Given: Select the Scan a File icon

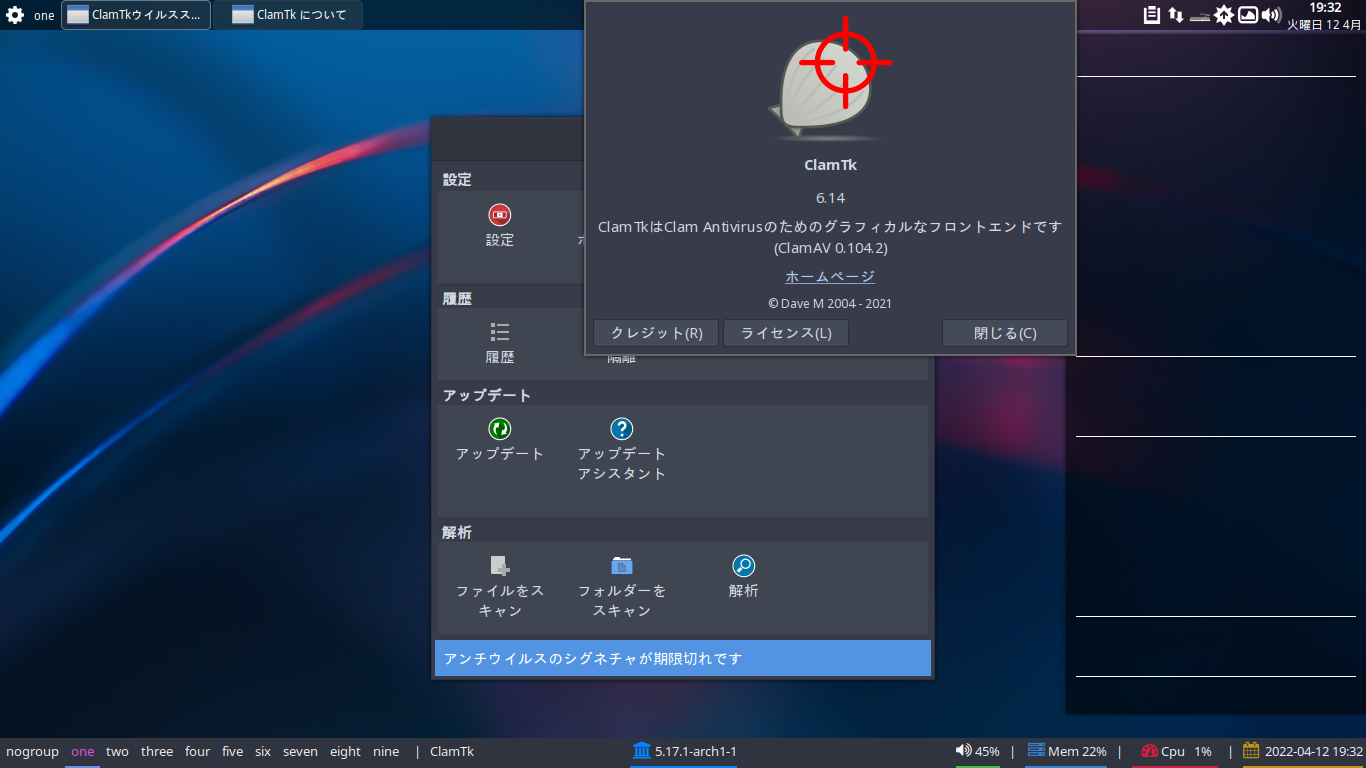Looking at the screenshot, I should coord(500,566).
